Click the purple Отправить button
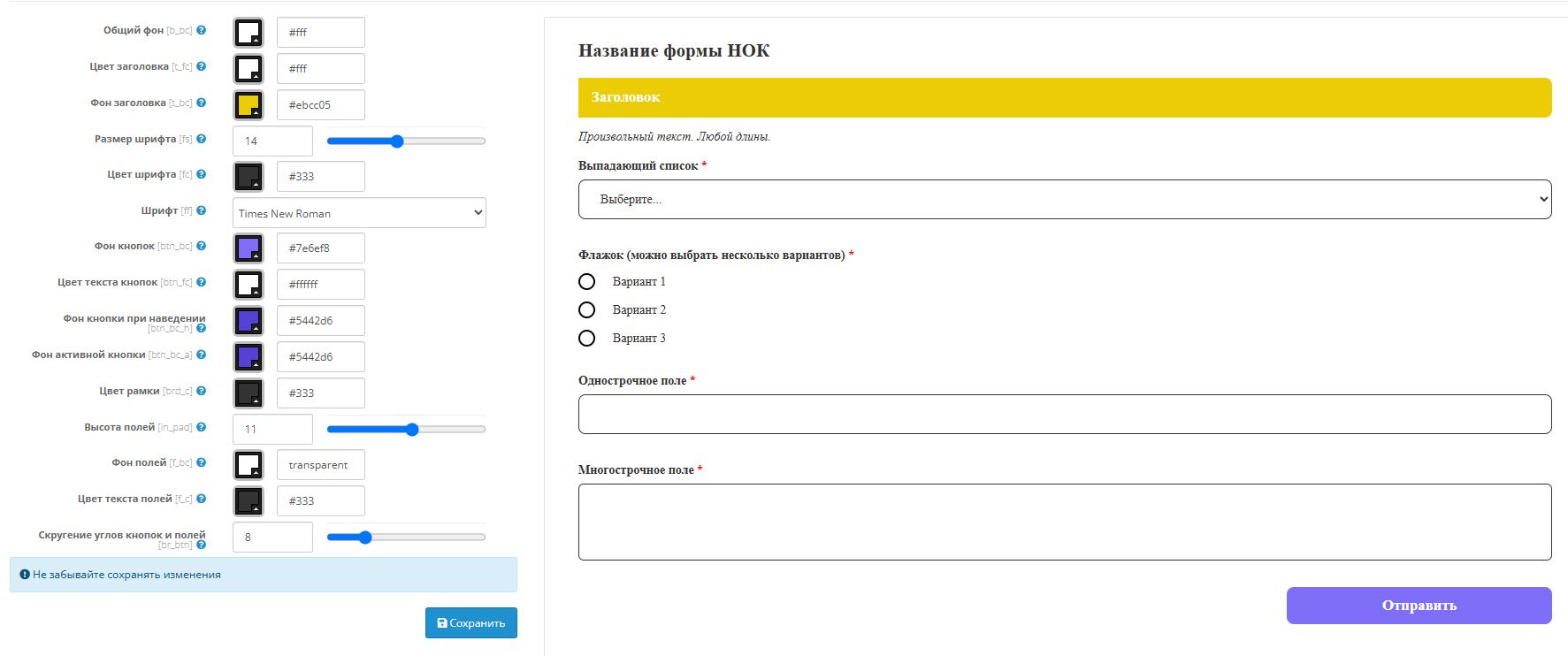This screenshot has width=1568, height=656. tap(1419, 606)
